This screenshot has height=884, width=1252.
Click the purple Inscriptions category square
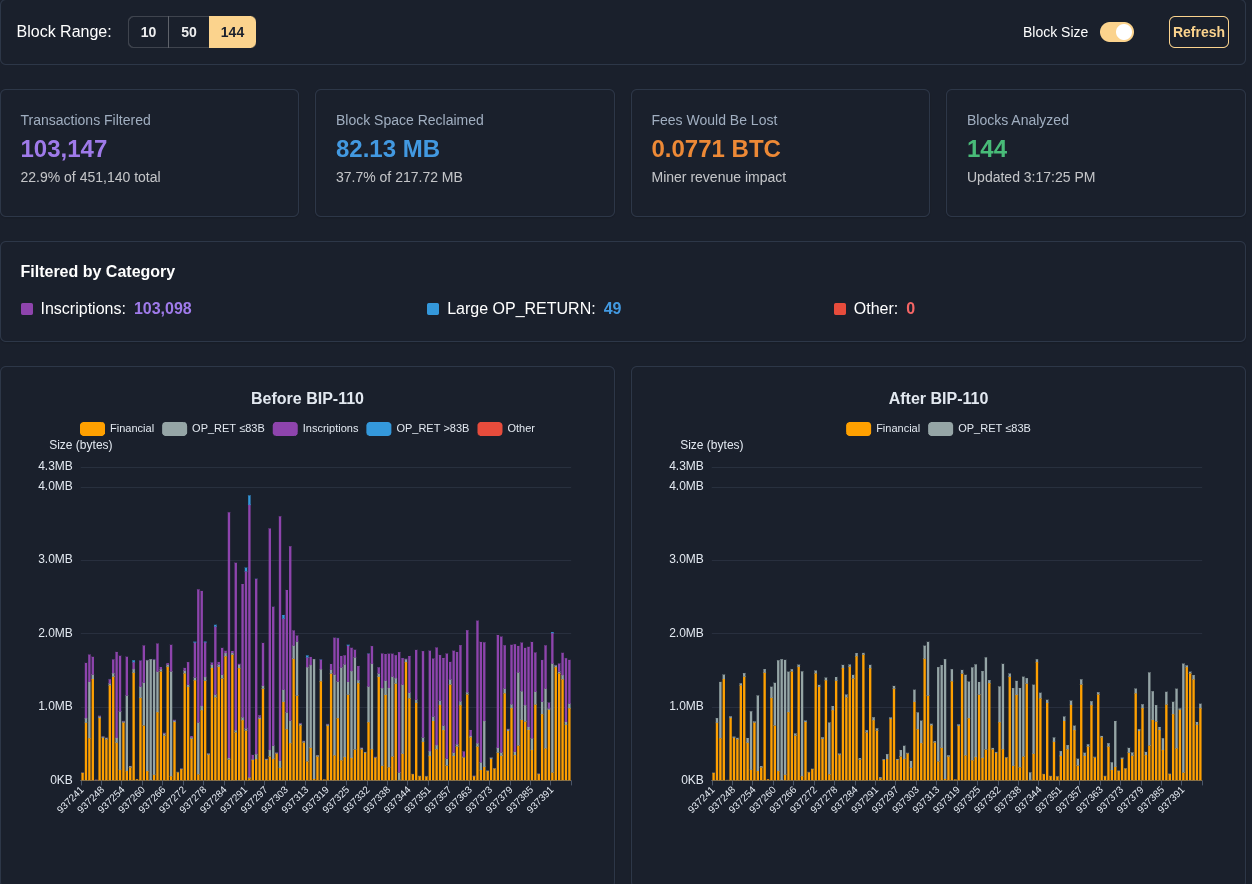click(27, 309)
